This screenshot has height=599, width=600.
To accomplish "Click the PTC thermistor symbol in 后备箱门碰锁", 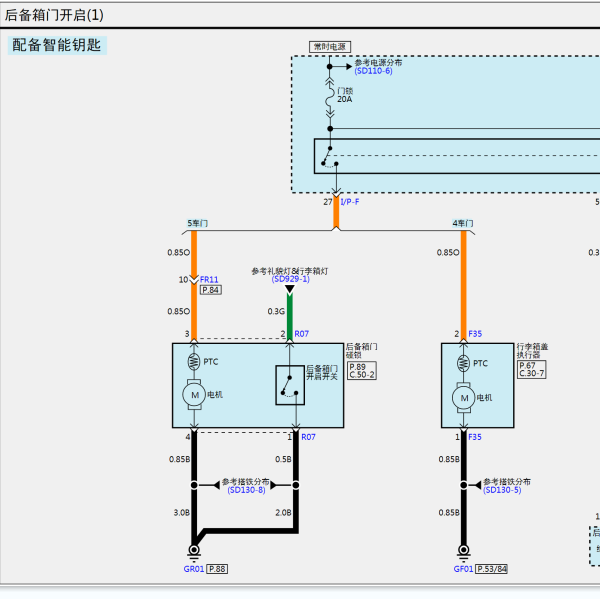I will [194, 362].
